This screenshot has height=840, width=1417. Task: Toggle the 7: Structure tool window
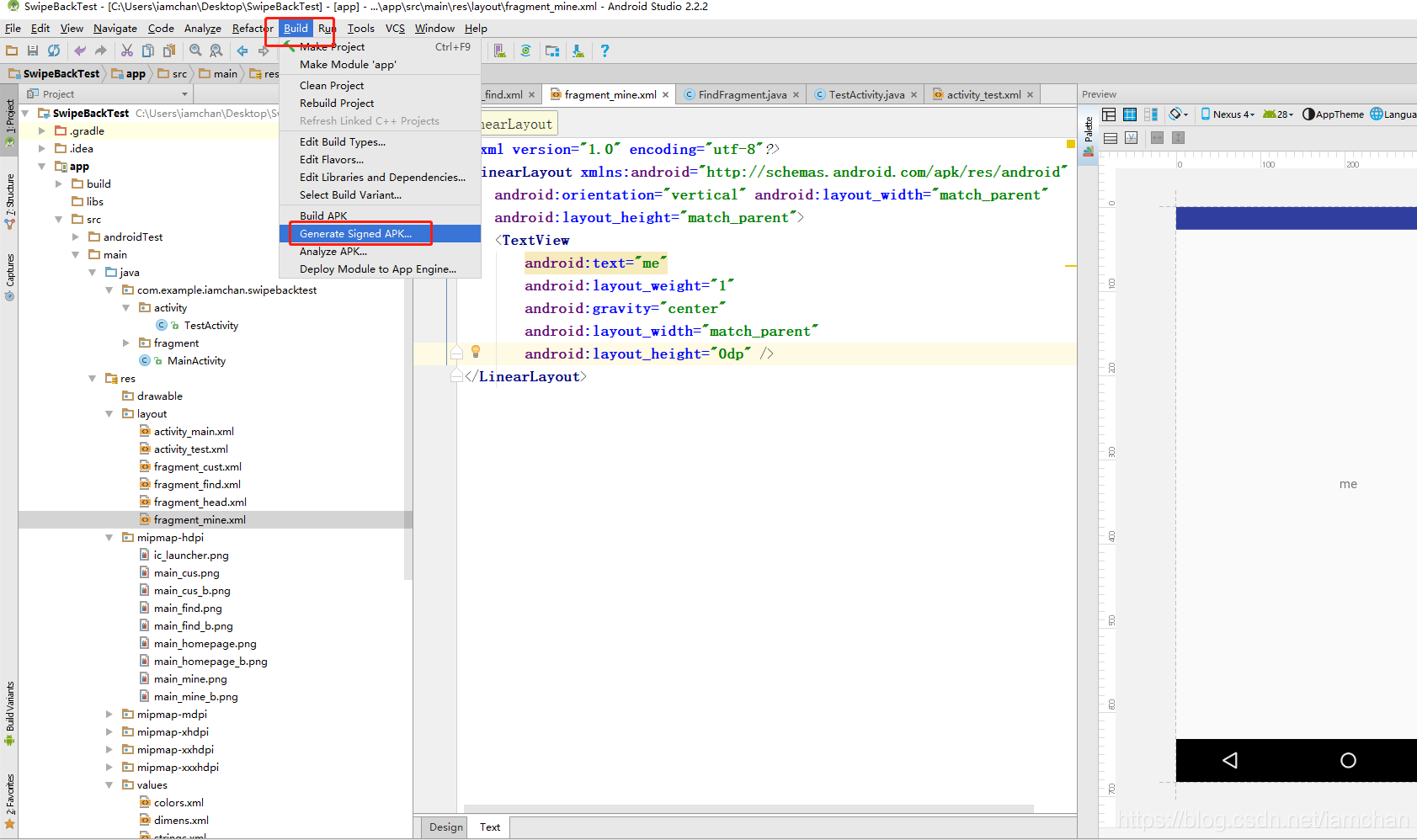click(x=9, y=202)
